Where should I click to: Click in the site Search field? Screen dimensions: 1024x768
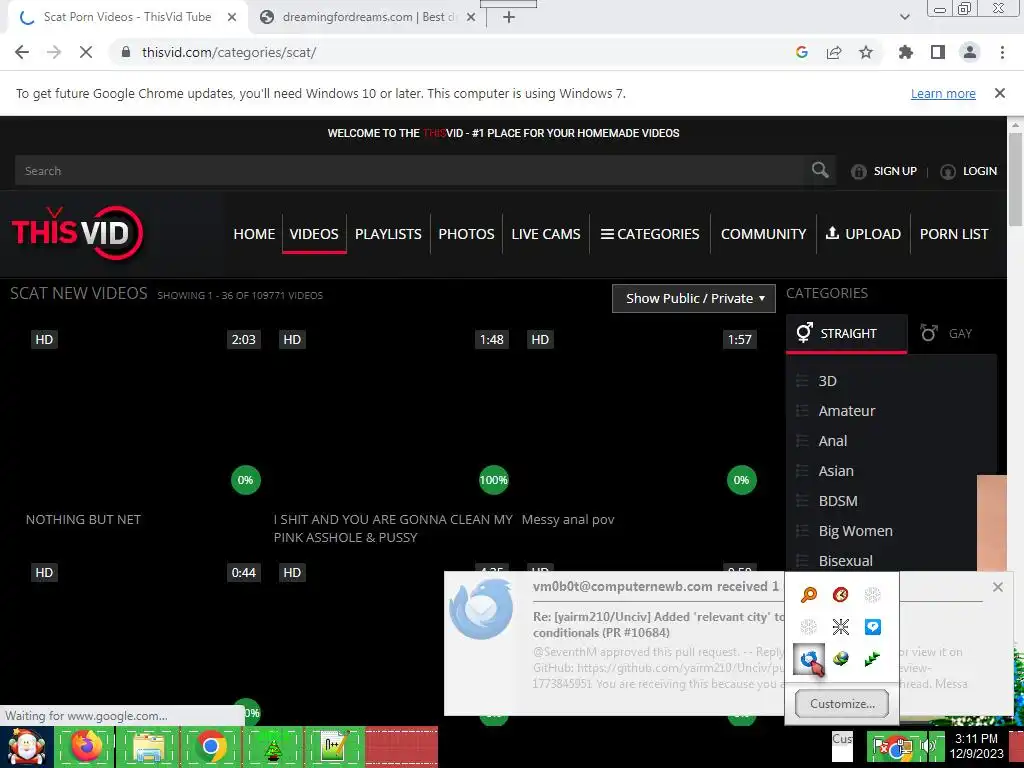coord(411,170)
